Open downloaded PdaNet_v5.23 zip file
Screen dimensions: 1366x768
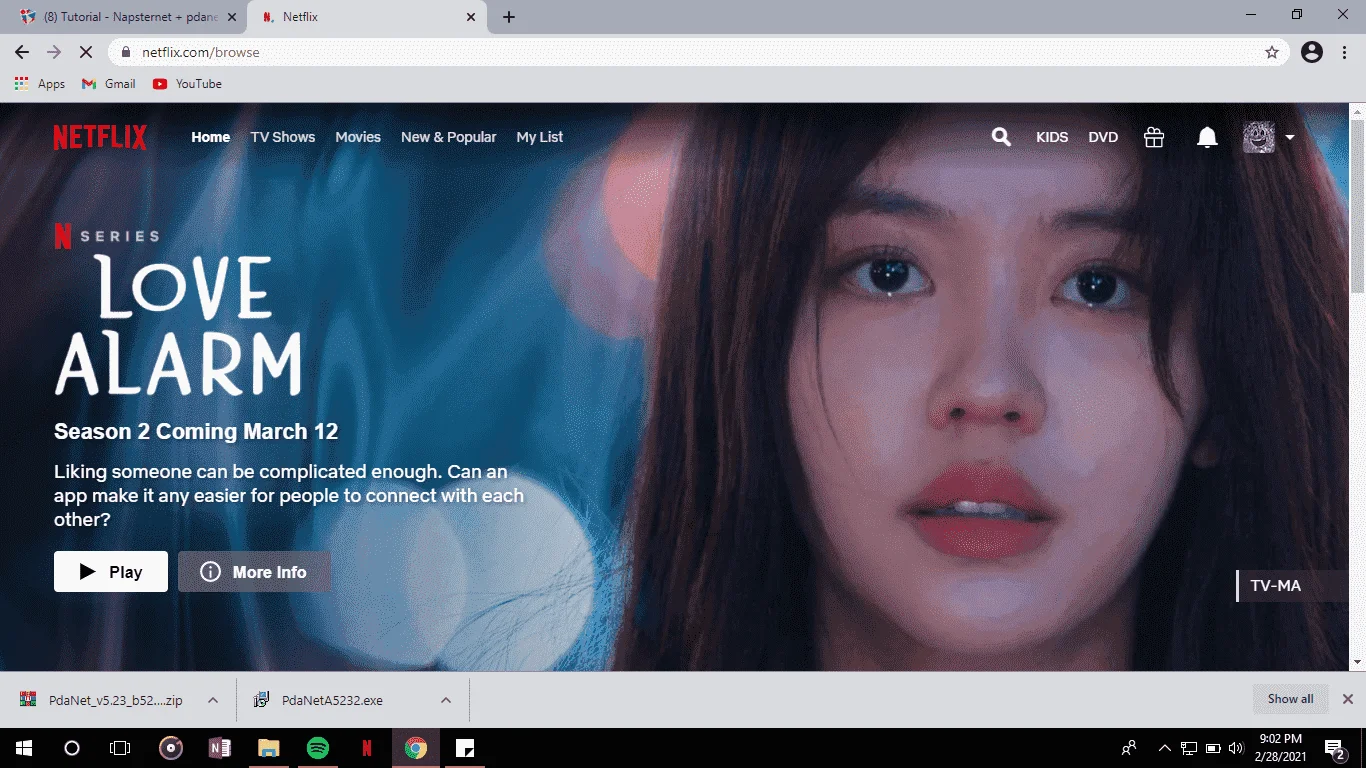(x=104, y=700)
